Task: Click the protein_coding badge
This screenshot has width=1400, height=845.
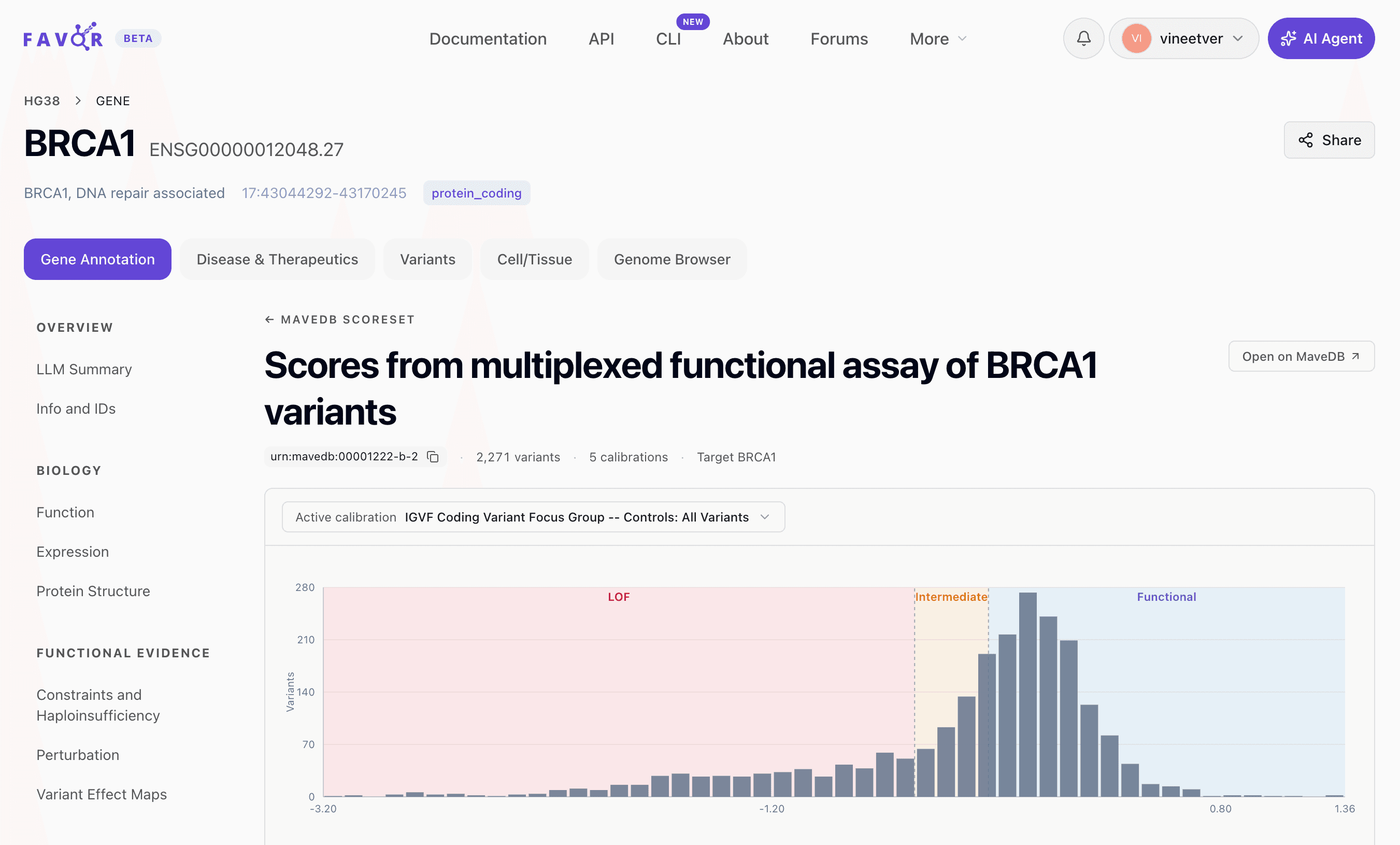Action: point(476,193)
